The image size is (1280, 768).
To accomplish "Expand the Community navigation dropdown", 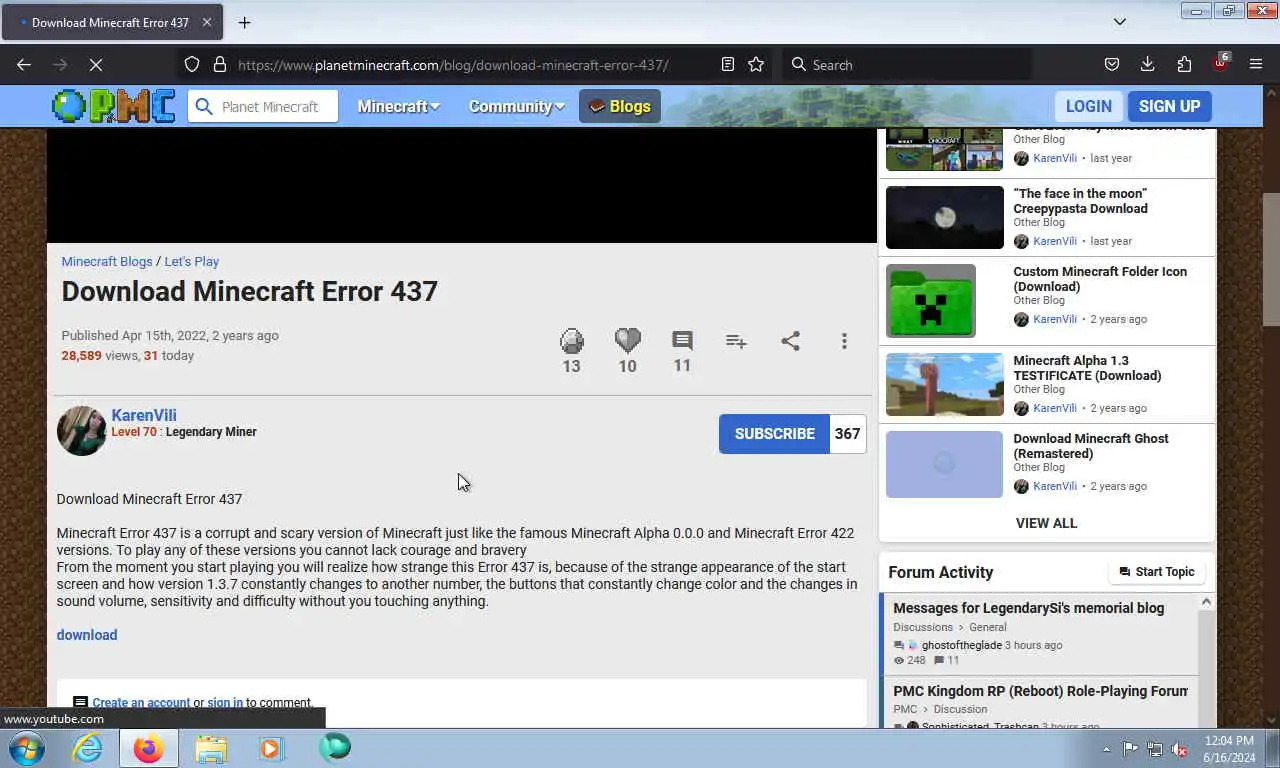I will (x=517, y=106).
